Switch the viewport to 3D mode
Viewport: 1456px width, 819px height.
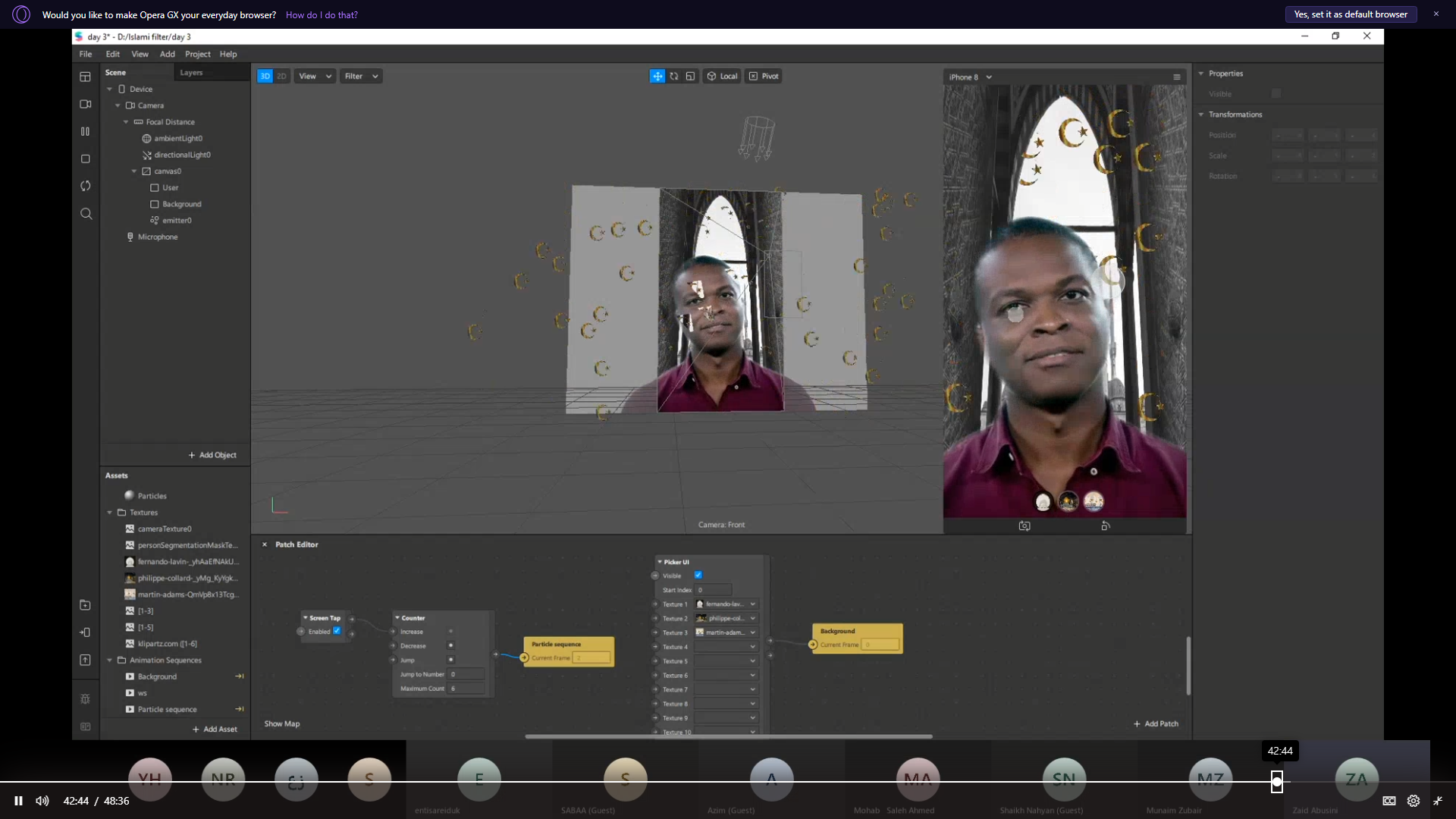(x=265, y=76)
